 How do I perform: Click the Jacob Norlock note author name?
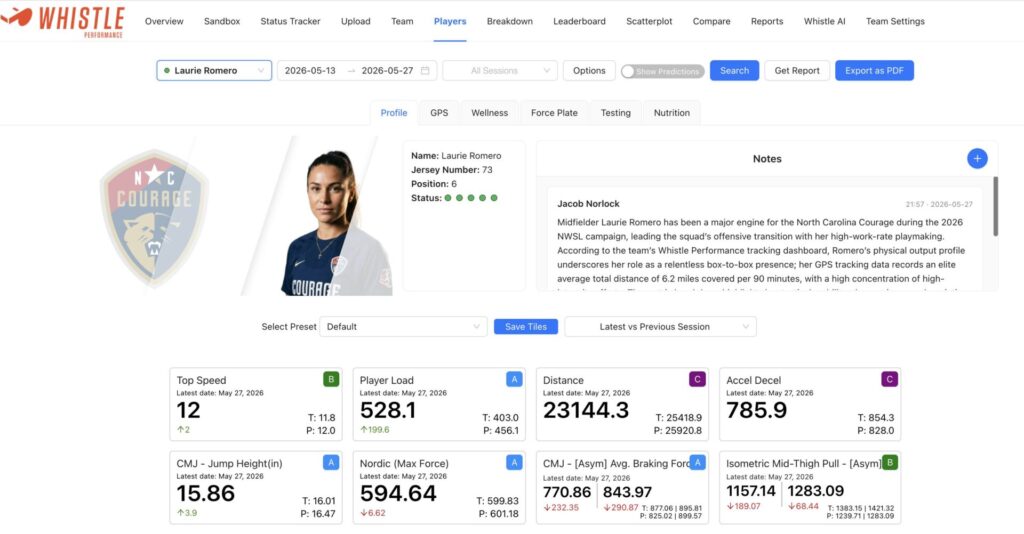point(588,204)
